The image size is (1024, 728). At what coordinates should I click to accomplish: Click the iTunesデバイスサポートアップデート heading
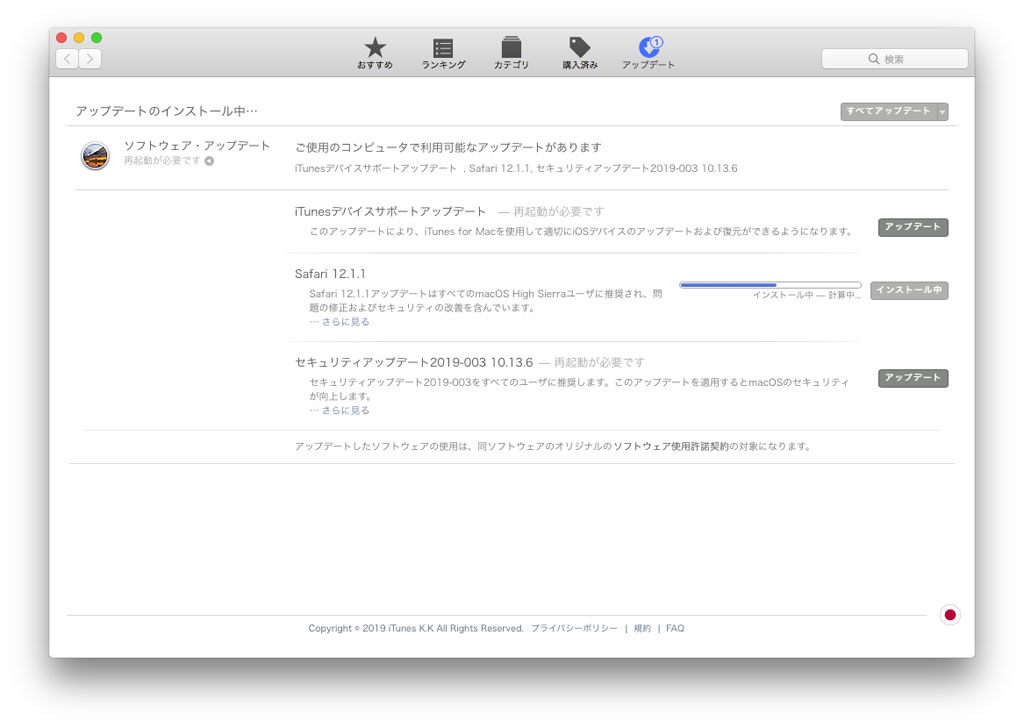click(390, 212)
